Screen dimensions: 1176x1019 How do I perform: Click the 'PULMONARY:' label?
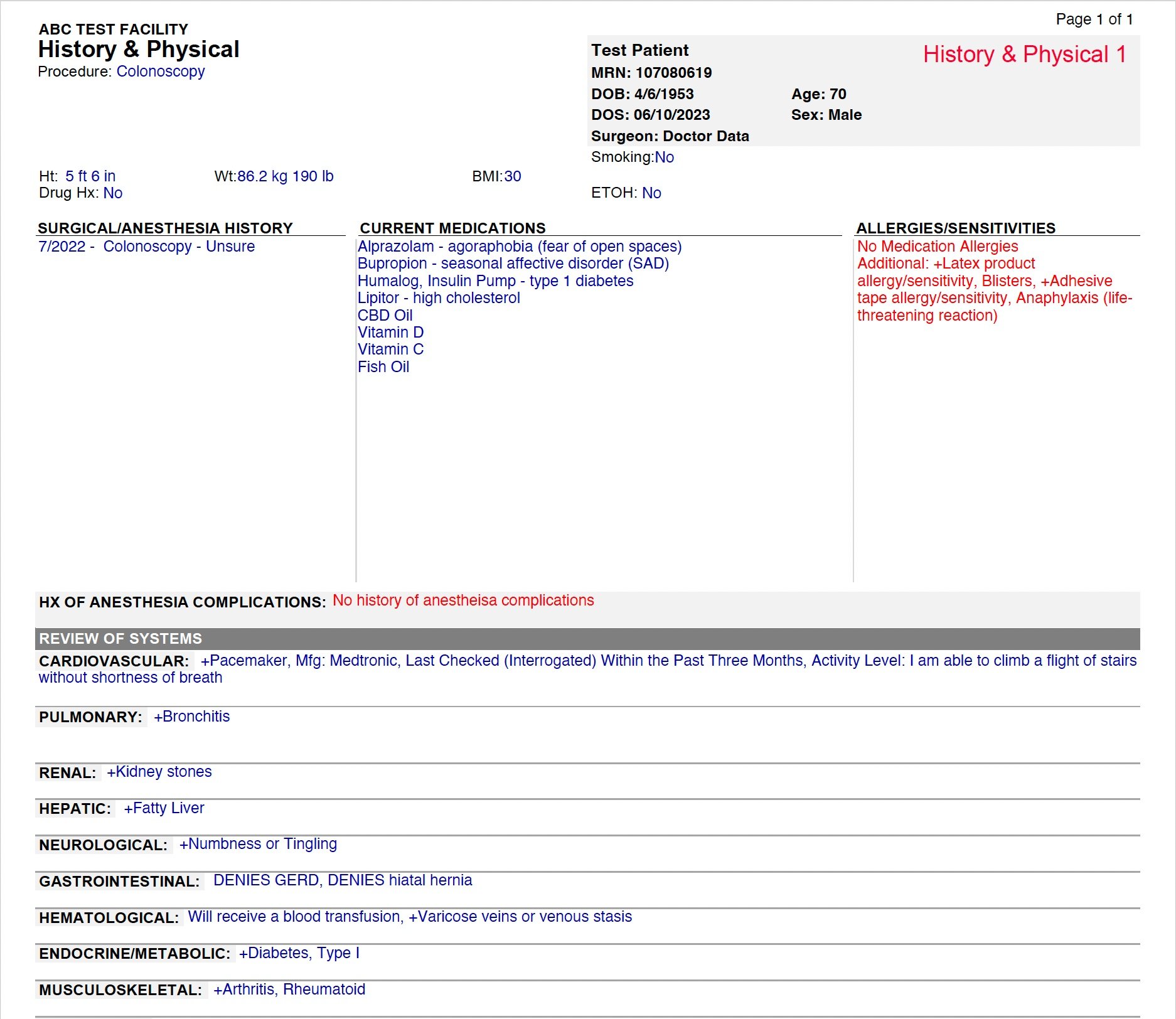point(91,717)
